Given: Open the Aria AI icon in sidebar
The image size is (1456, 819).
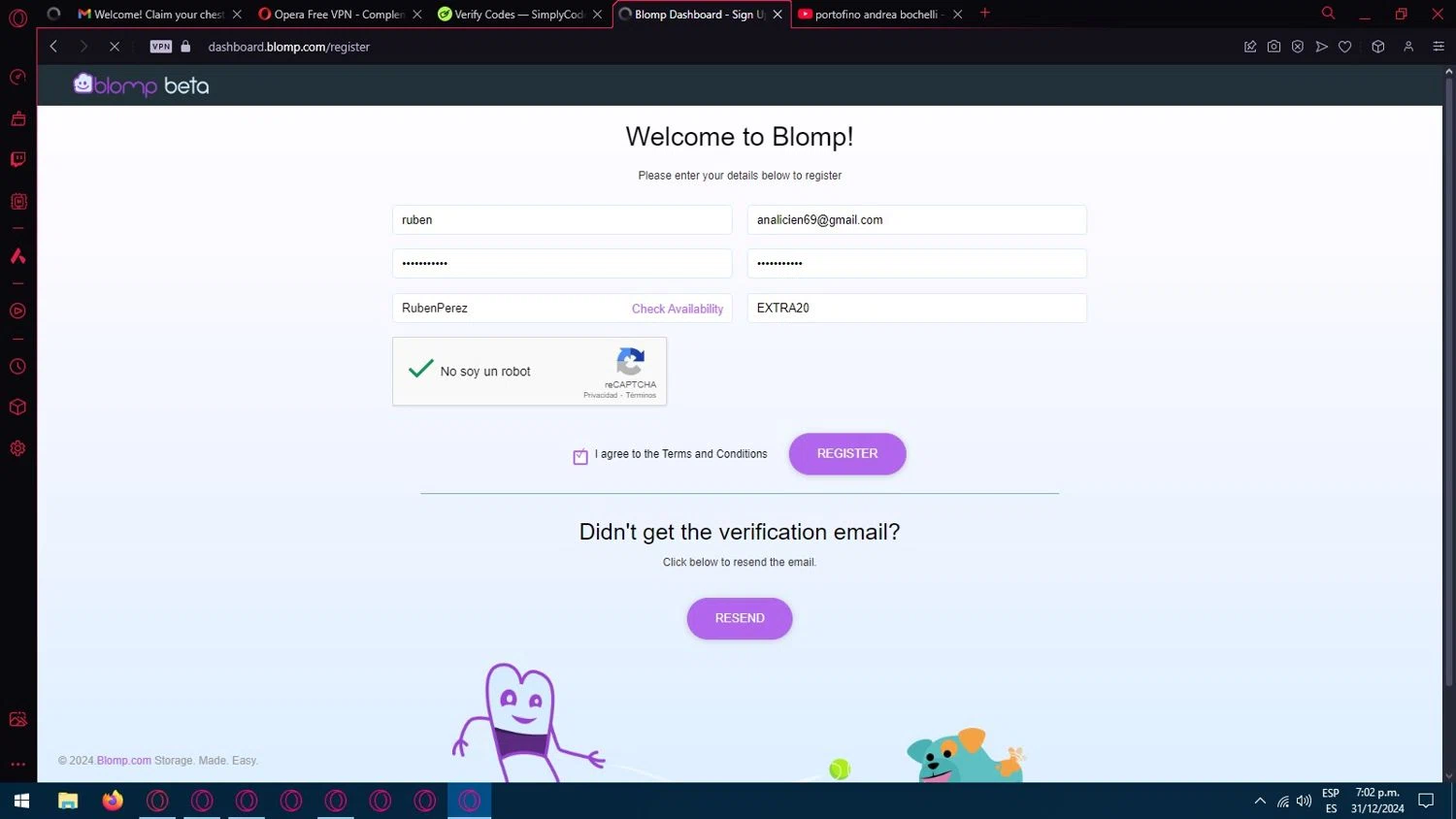Looking at the screenshot, I should coord(17,256).
